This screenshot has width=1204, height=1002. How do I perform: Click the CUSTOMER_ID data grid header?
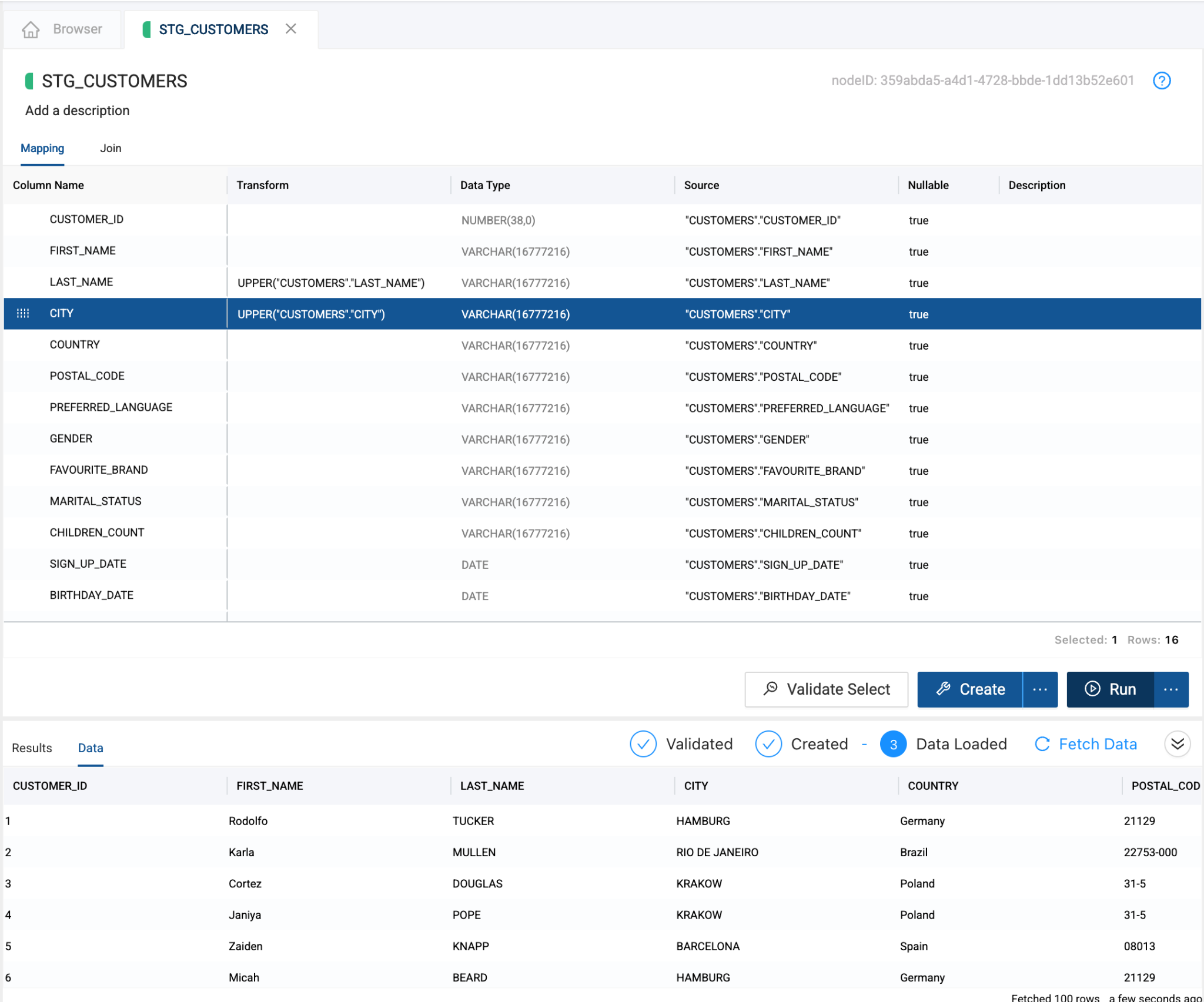click(x=50, y=786)
